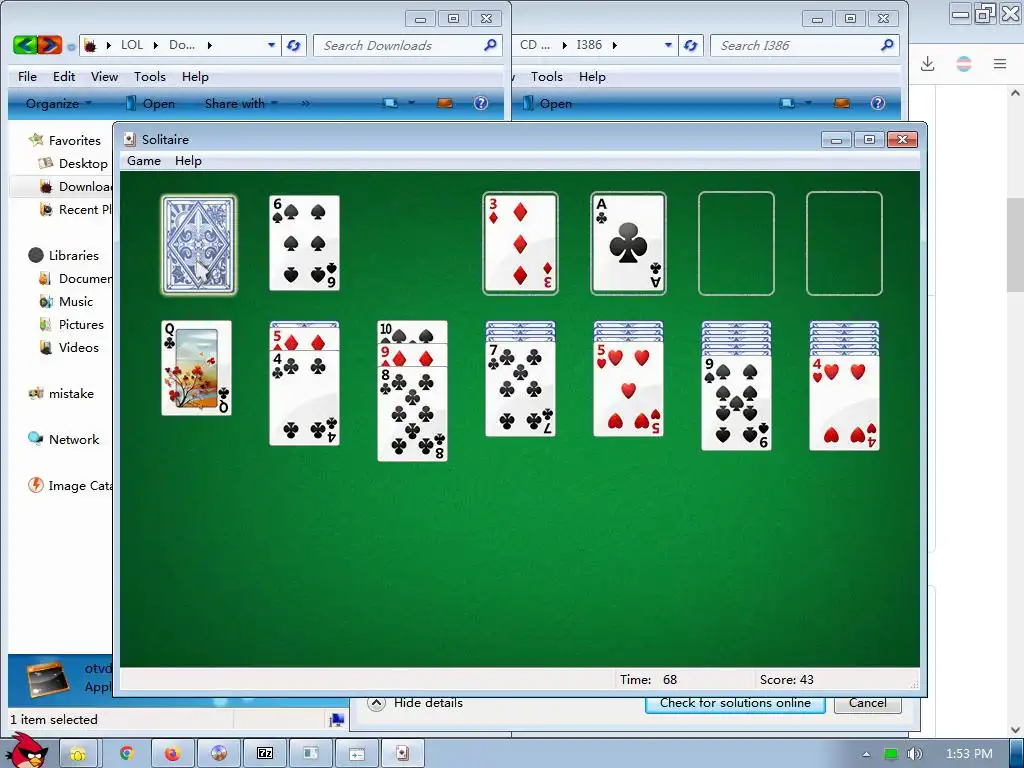Click Open button in Downloads toolbar
This screenshot has width=1024, height=768.
tap(150, 103)
